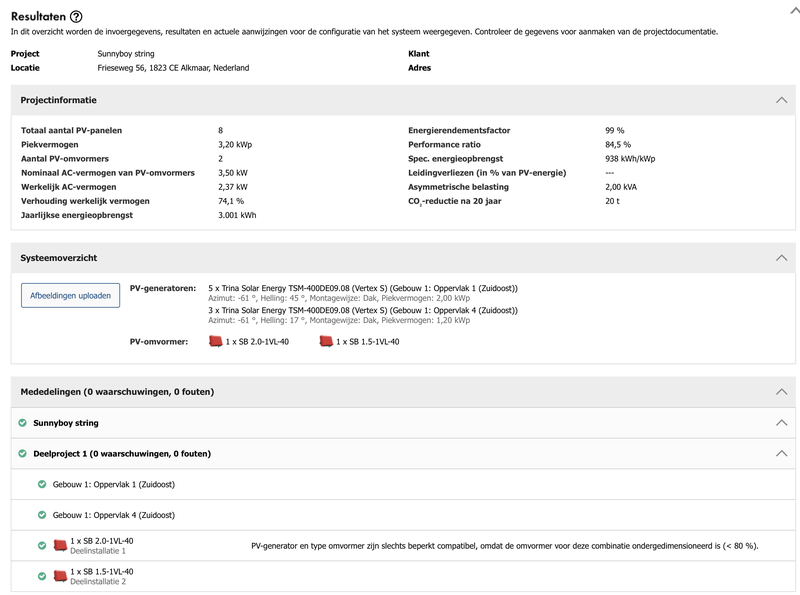Click the inverter icon for Deelinstallatie 1
The height and width of the screenshot is (595, 800).
tap(59, 544)
